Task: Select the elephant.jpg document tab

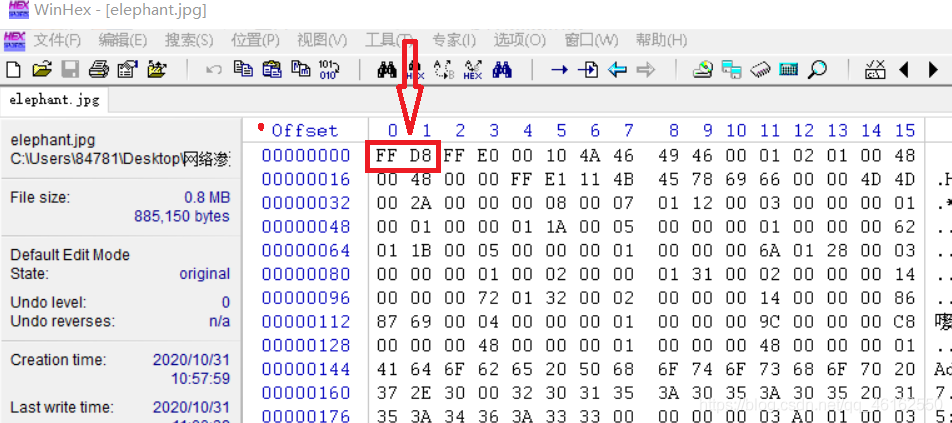Action: tap(54, 100)
